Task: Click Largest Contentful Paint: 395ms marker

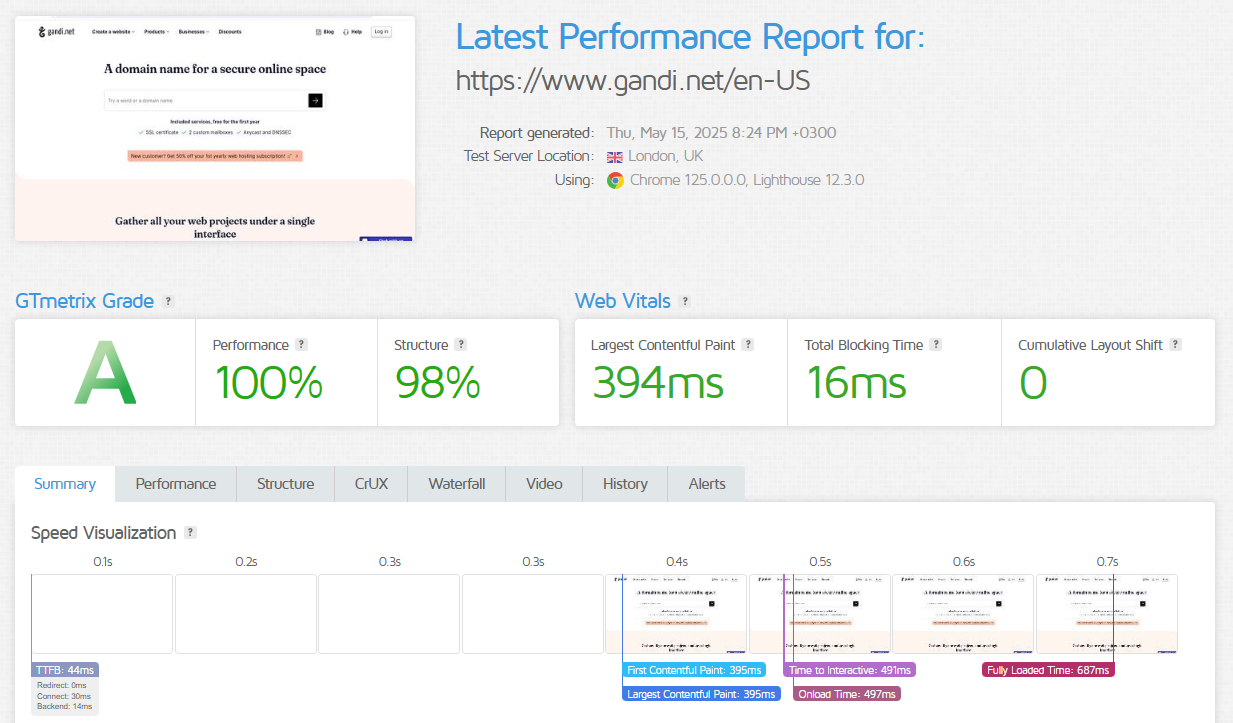Action: (700, 694)
